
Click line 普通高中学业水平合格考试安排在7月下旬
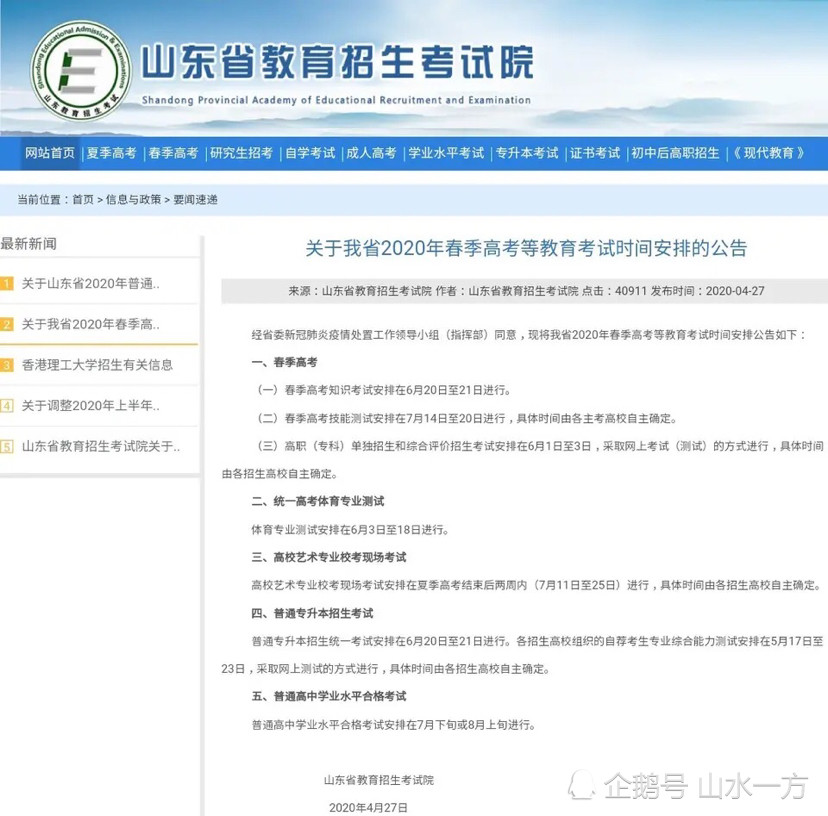(x=394, y=725)
